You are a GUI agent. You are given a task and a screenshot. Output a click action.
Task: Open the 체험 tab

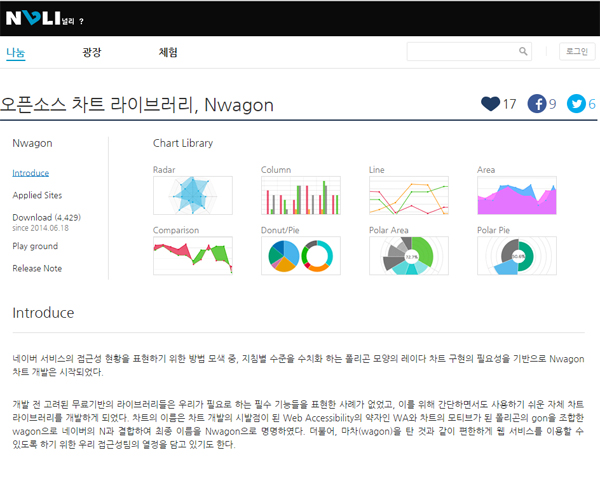(168, 52)
